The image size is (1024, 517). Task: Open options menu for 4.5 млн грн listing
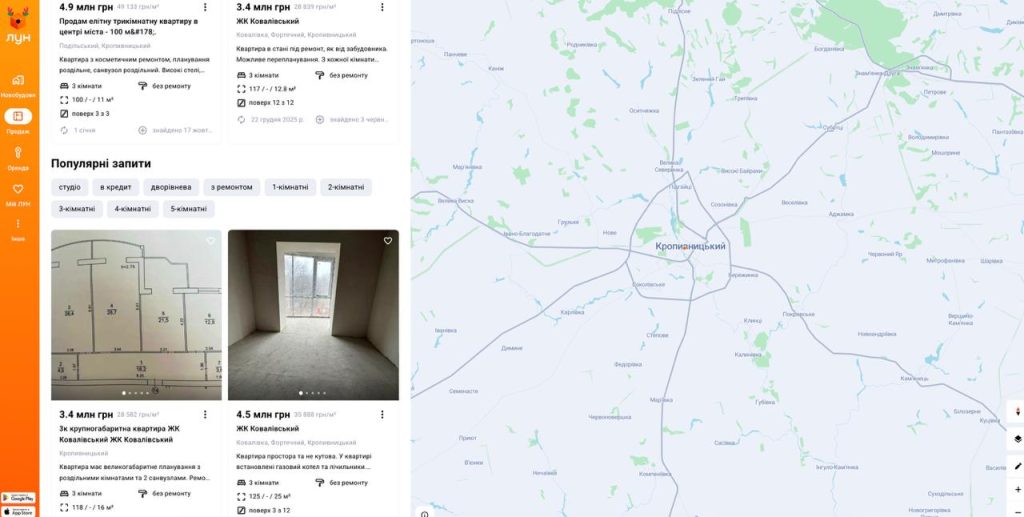[x=382, y=415]
